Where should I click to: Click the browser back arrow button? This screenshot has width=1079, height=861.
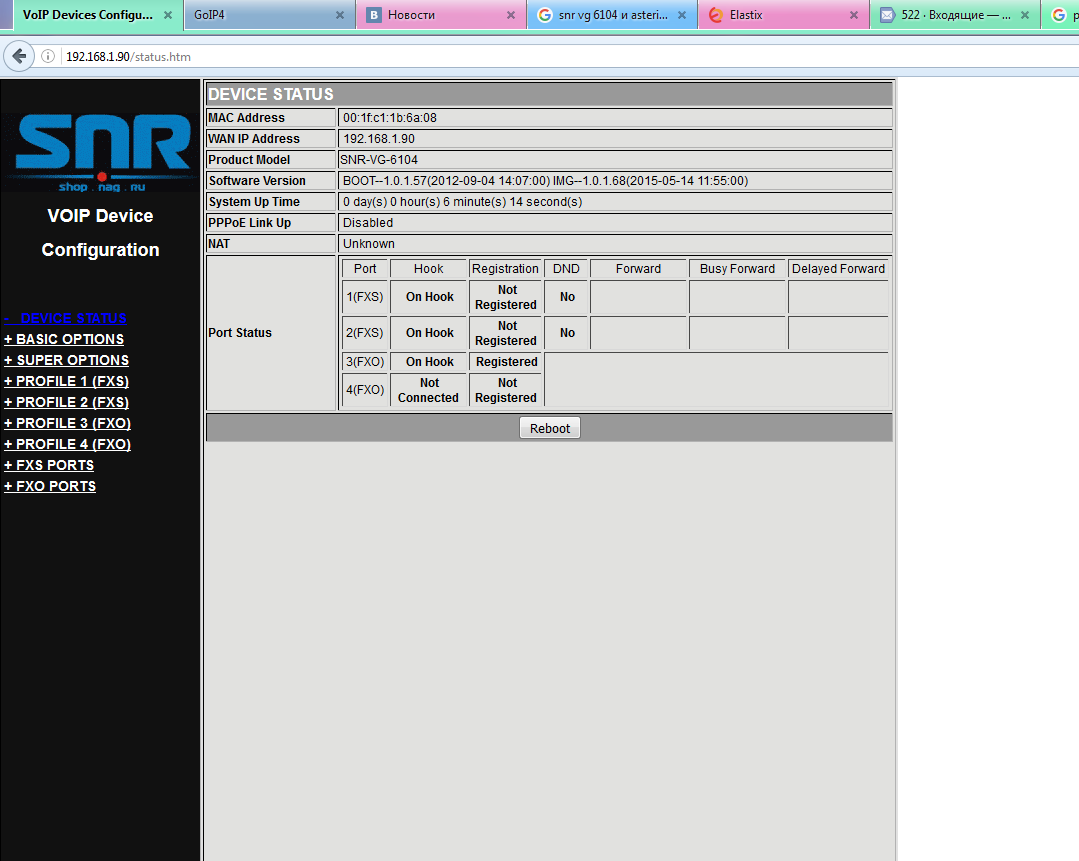[x=19, y=56]
